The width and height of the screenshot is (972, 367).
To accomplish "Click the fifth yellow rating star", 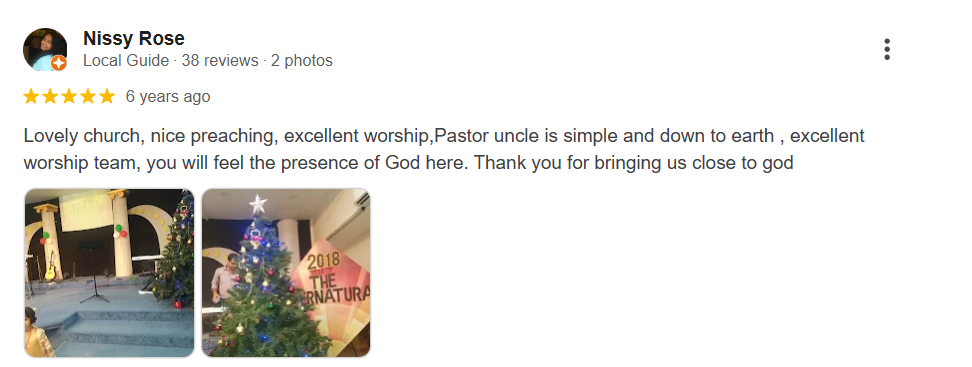I will 107,96.
